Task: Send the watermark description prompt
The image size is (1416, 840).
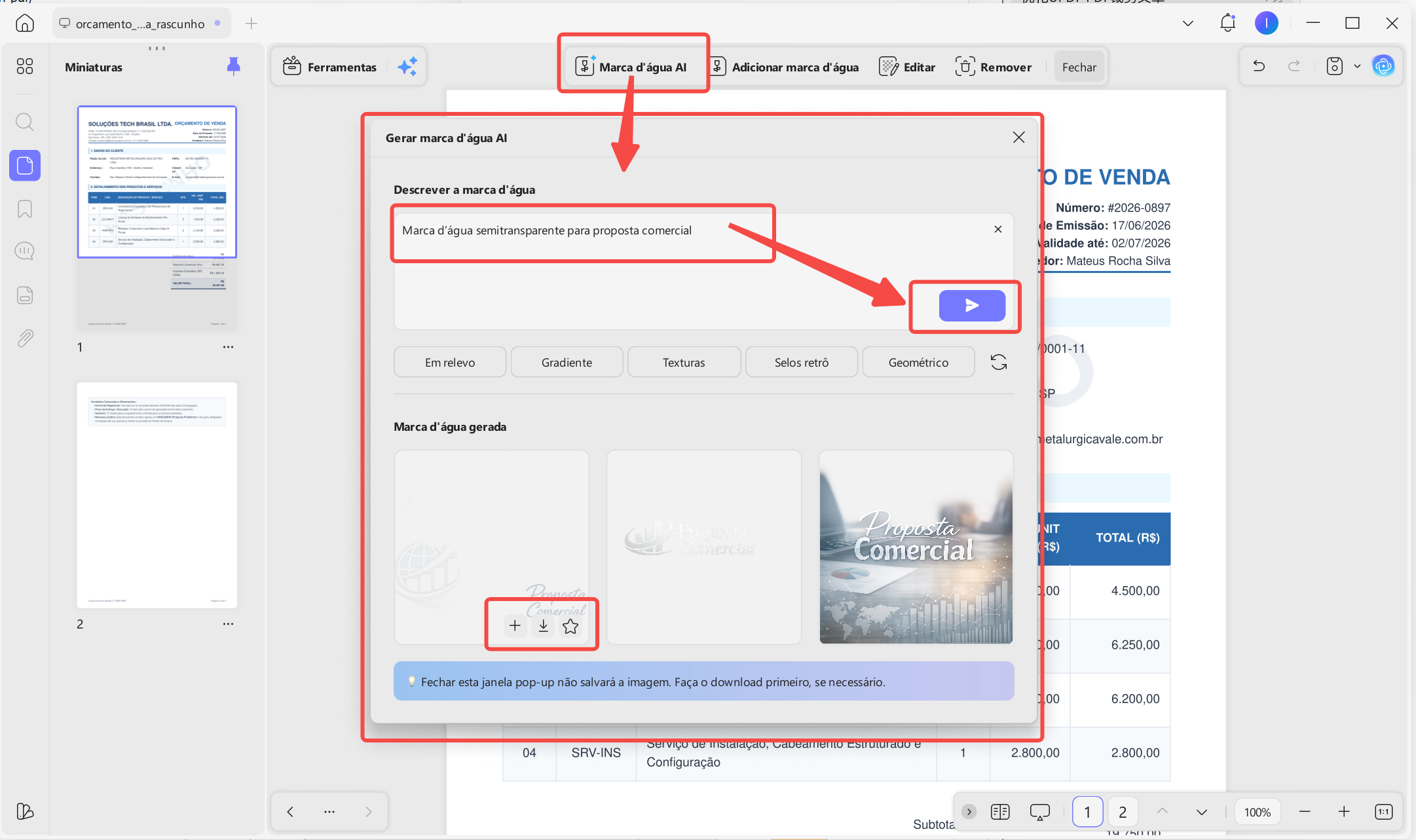Action: [972, 306]
